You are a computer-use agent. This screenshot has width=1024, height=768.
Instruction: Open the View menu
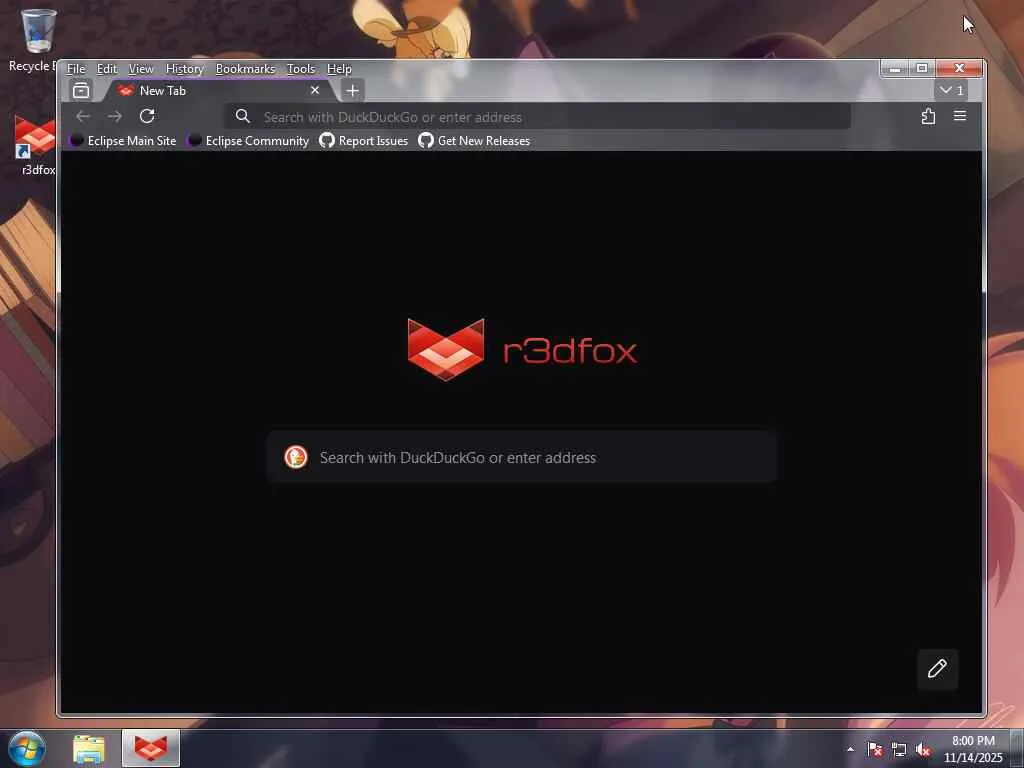141,69
